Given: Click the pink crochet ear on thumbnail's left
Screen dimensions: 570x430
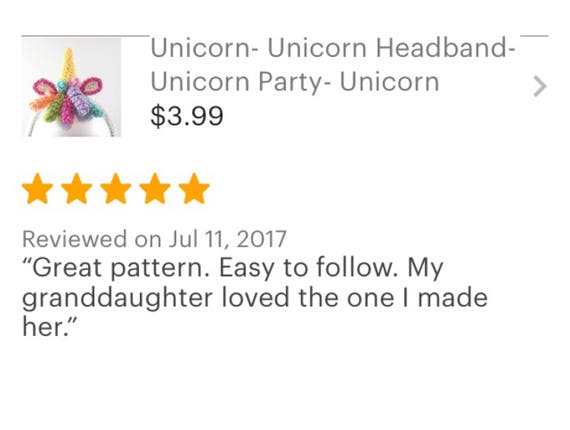Looking at the screenshot, I should [43, 87].
